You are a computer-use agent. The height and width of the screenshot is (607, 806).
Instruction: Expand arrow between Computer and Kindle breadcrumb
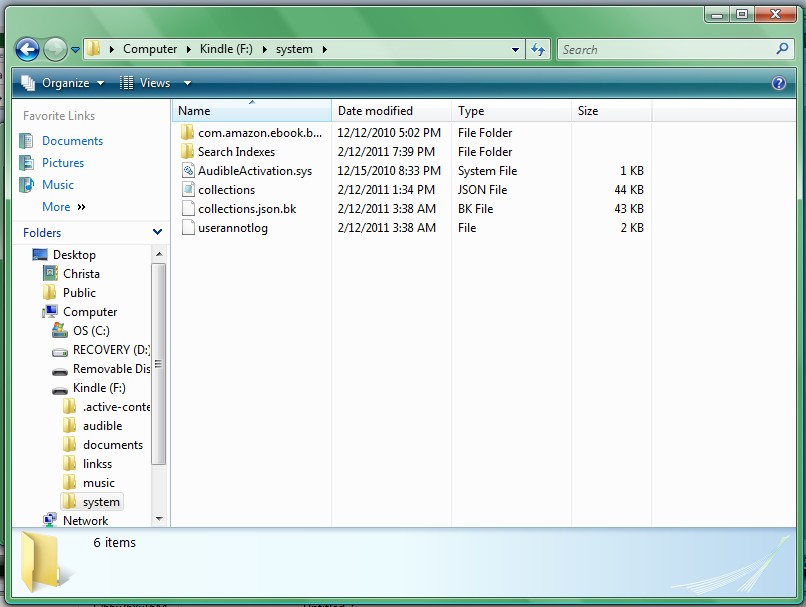click(189, 49)
